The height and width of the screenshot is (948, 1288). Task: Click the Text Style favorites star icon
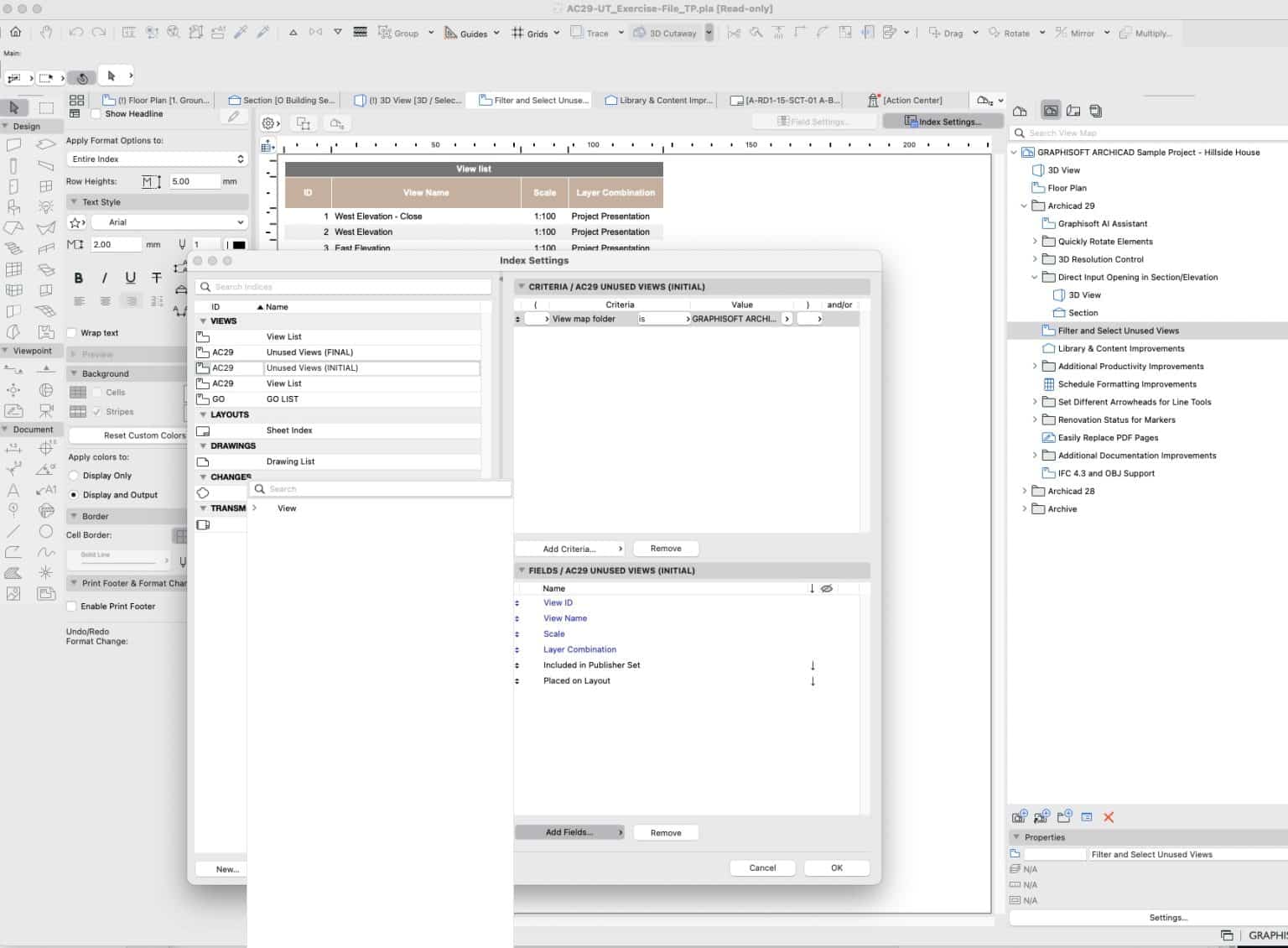point(77,222)
